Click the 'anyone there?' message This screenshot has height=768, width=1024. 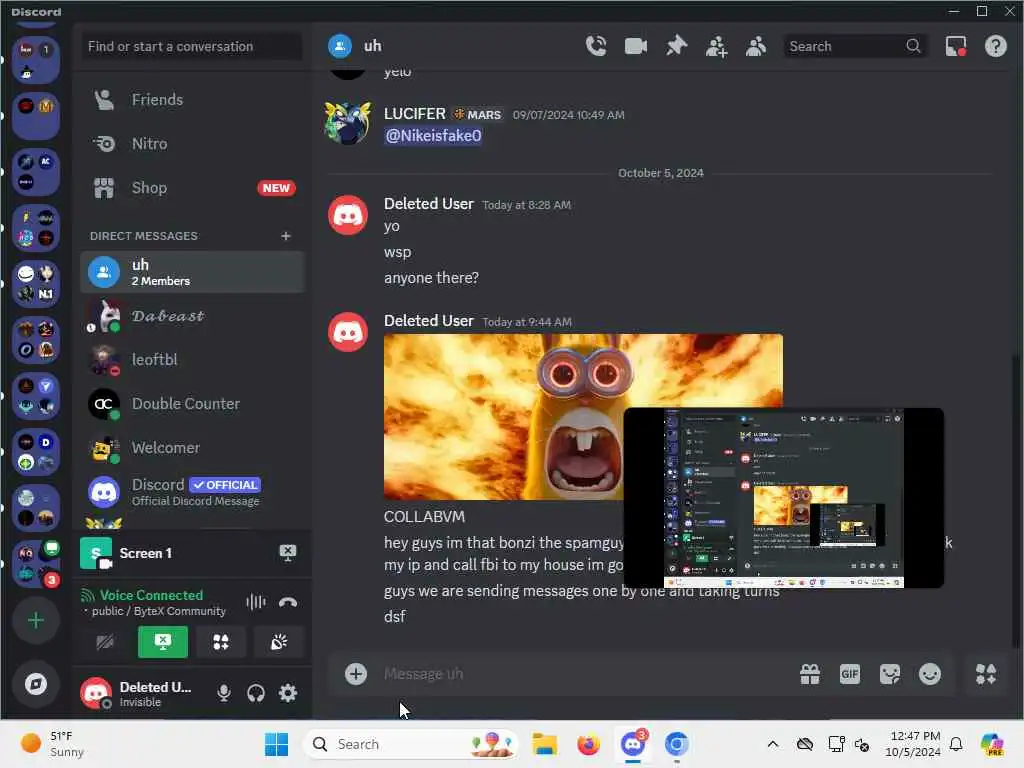pyautogui.click(x=431, y=278)
